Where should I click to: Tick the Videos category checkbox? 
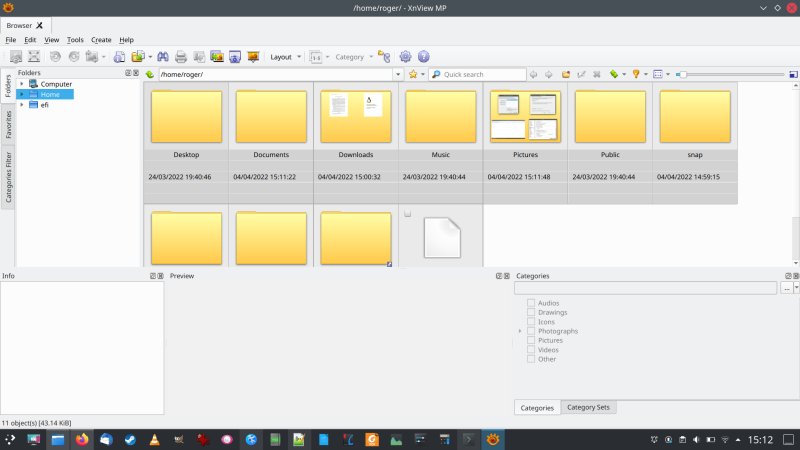pyautogui.click(x=531, y=350)
